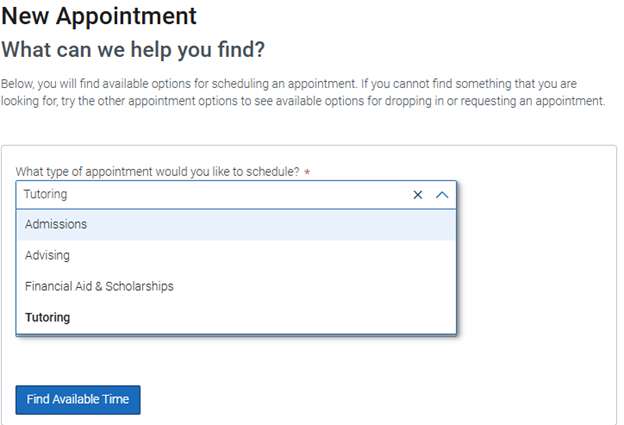Image resolution: width=624 pixels, height=425 pixels.
Task: Collapse the appointment type list with chevron
Action: point(442,195)
